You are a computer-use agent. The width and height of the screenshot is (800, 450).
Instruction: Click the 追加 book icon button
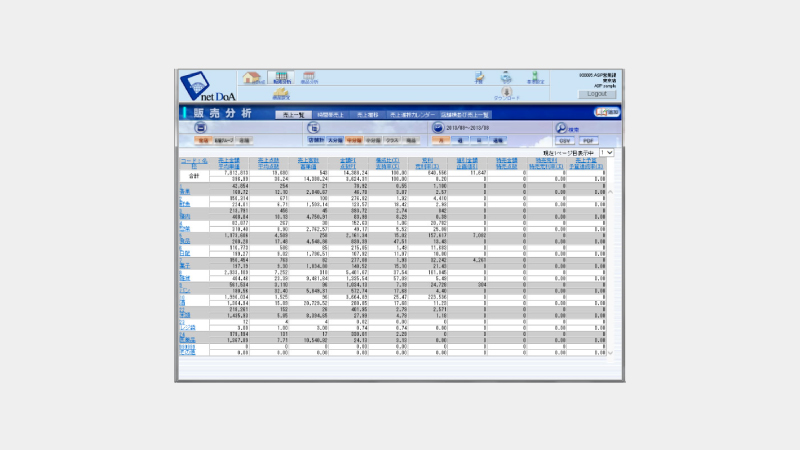pos(607,112)
